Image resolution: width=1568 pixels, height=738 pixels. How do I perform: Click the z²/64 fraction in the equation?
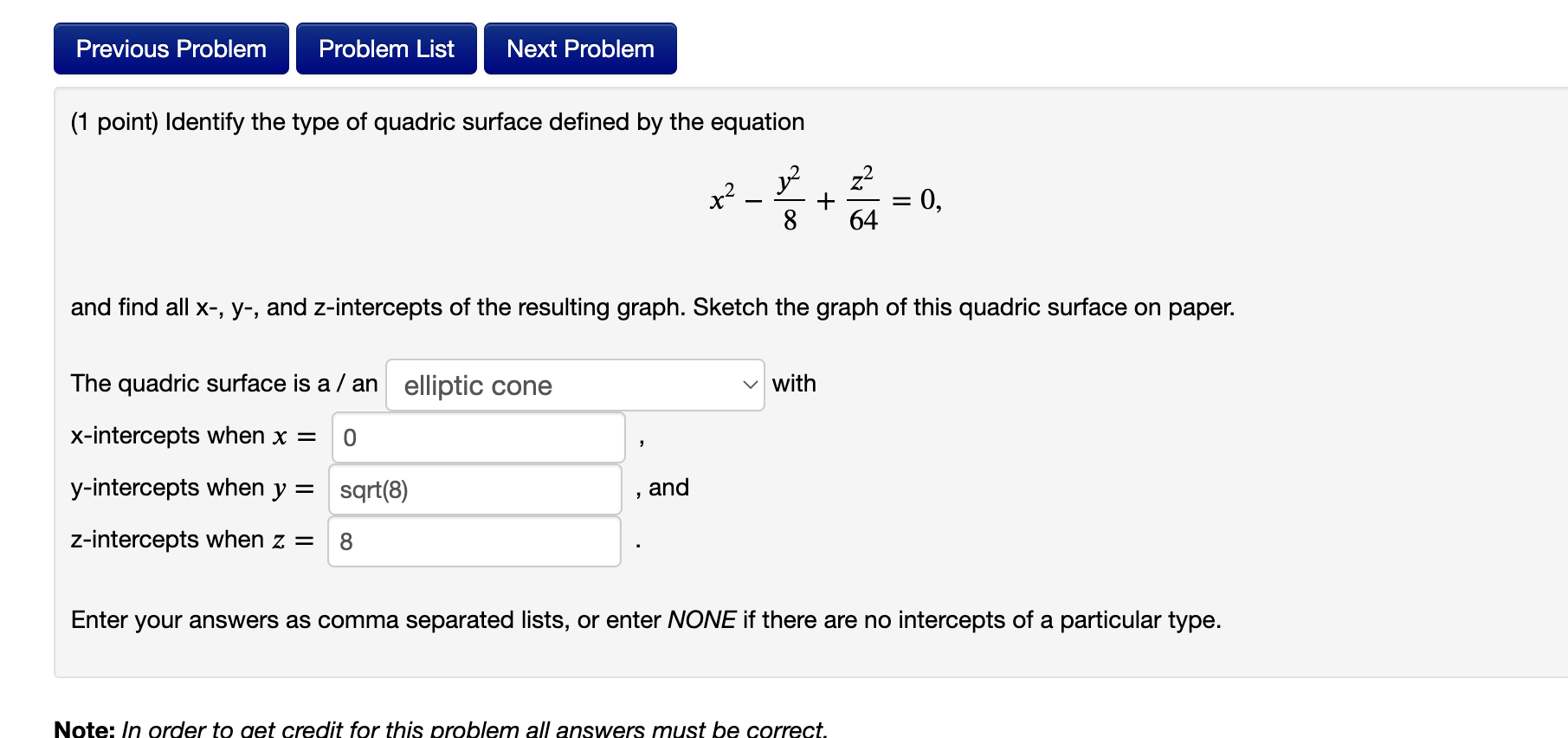pyautogui.click(x=863, y=199)
